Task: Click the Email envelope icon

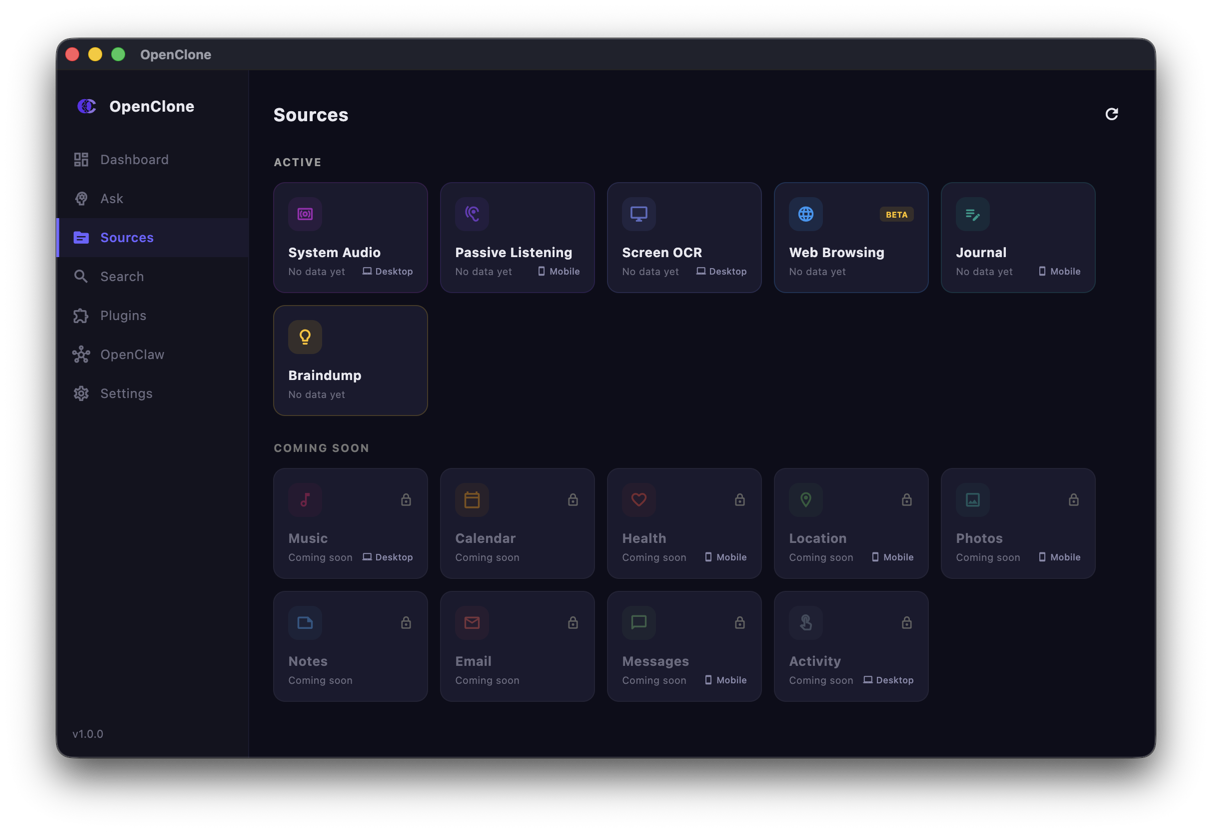Action: (x=471, y=622)
